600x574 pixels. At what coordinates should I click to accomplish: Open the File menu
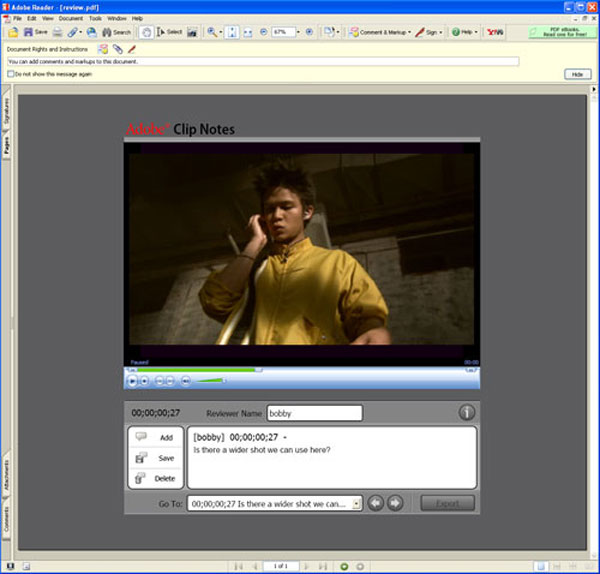coord(17,18)
